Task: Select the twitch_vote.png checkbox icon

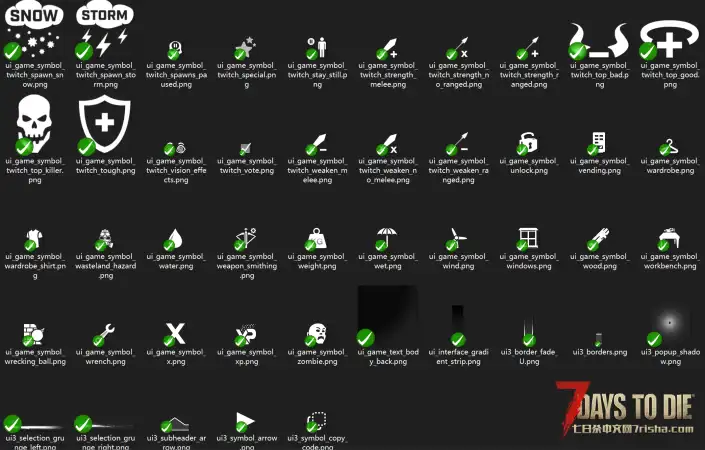Action: [x=245, y=148]
